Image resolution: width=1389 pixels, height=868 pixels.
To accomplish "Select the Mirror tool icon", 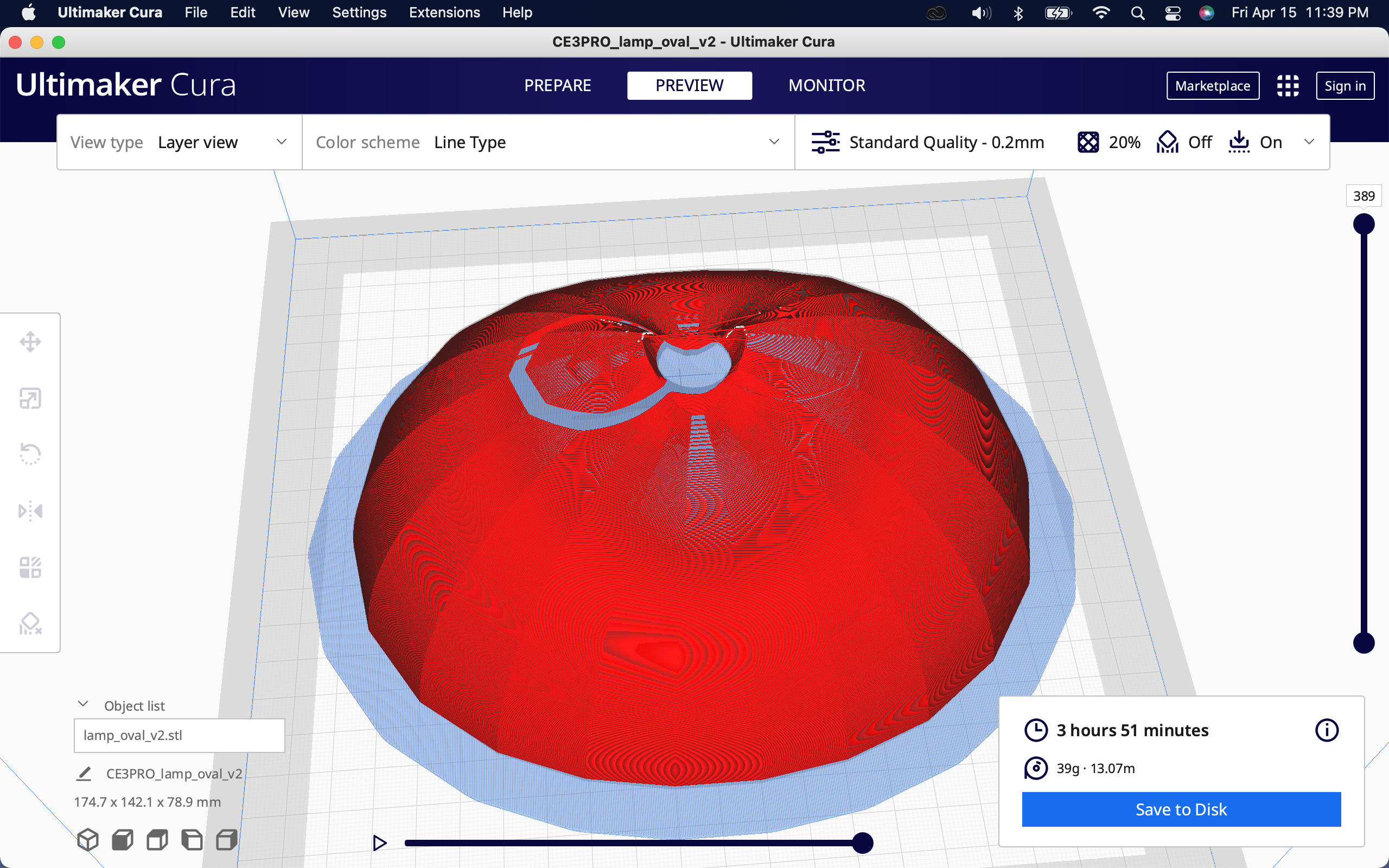I will coord(30,510).
